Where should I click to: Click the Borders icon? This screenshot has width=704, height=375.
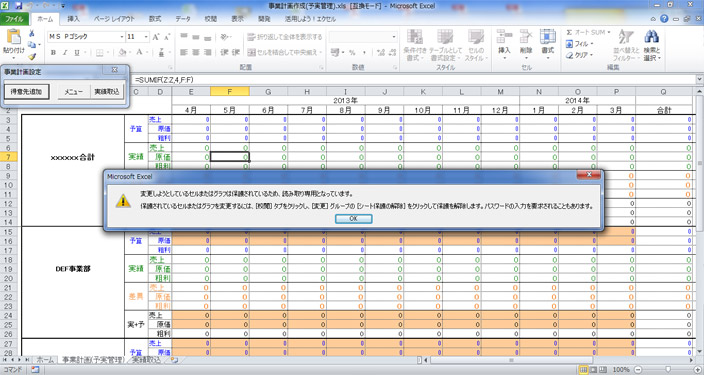(x=100, y=53)
